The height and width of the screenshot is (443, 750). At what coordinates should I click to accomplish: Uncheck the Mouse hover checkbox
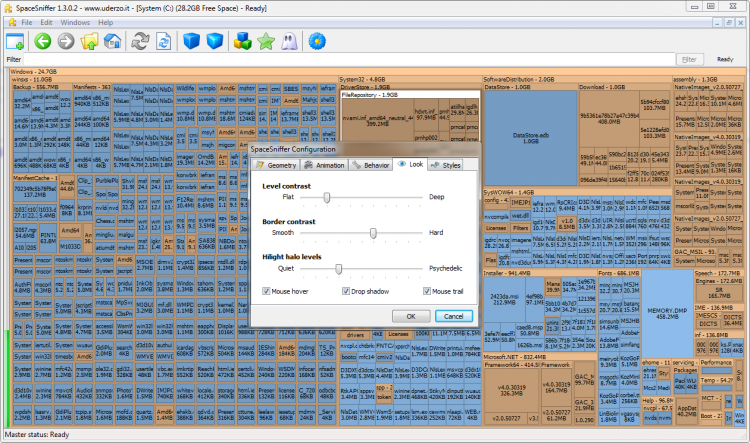click(x=264, y=292)
